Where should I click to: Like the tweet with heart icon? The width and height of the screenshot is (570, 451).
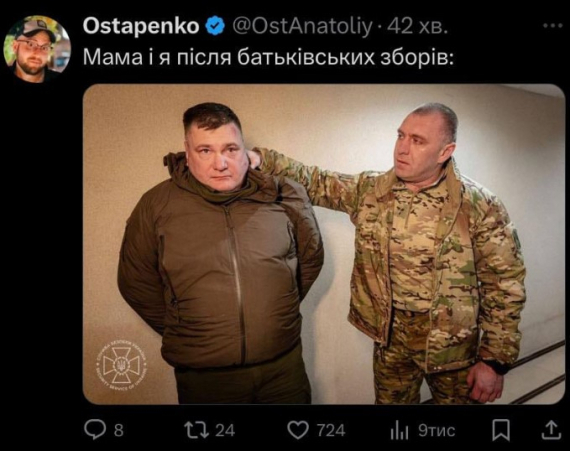[298, 431]
